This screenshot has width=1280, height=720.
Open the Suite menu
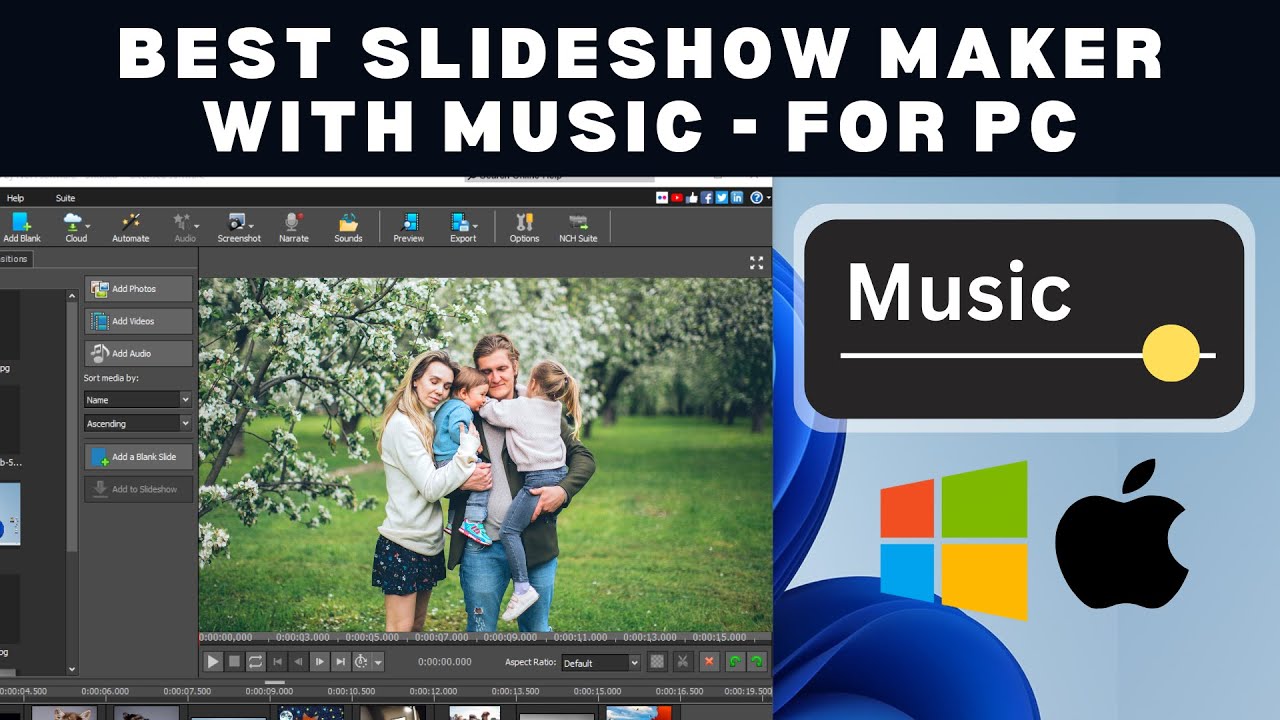[x=65, y=197]
